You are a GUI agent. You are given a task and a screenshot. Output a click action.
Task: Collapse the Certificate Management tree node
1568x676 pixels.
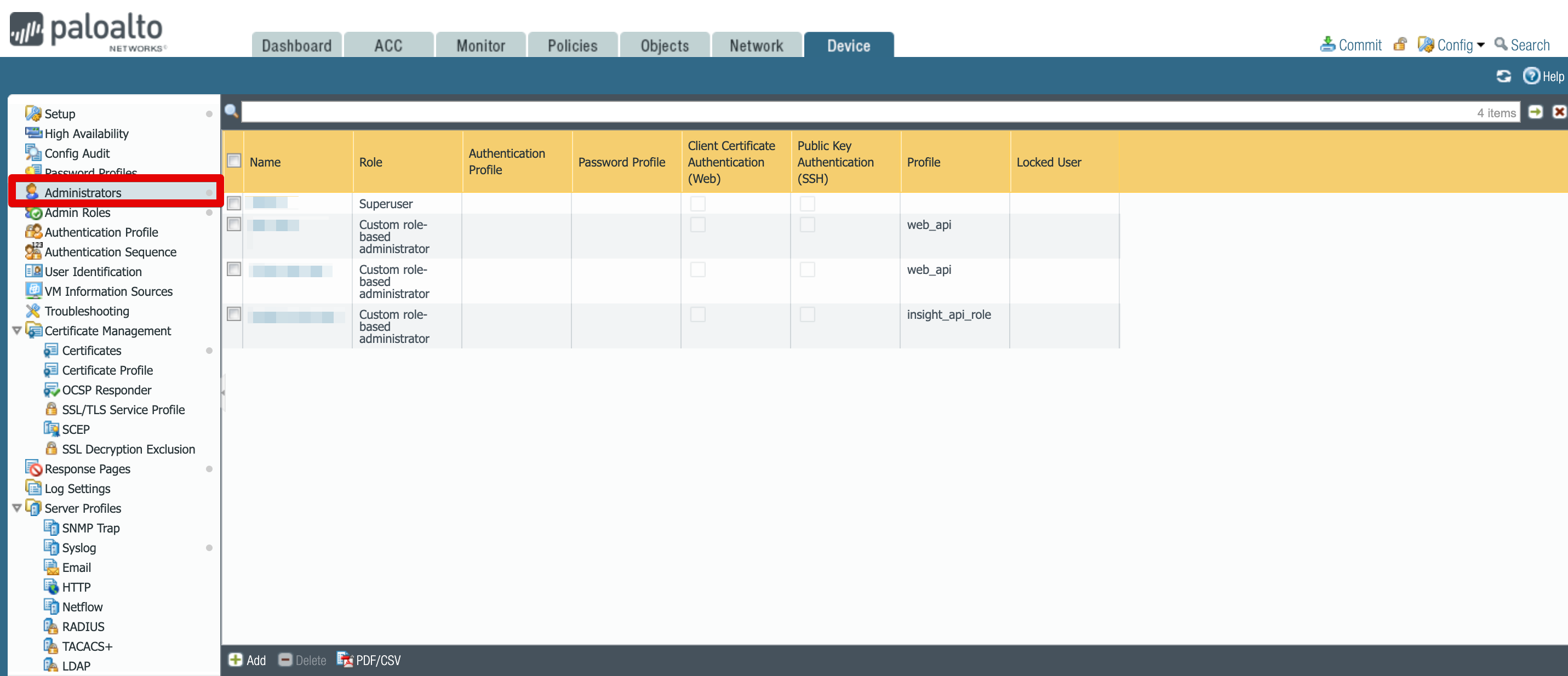tap(17, 330)
